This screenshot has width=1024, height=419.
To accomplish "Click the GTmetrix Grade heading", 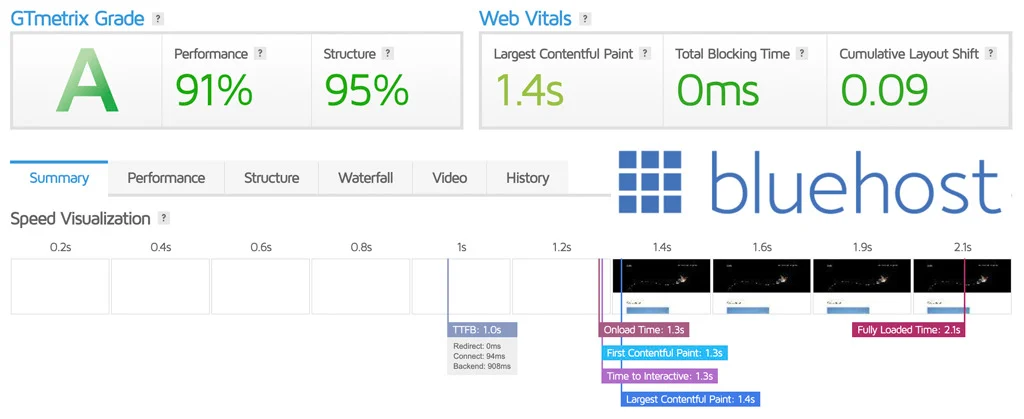I will pyautogui.click(x=77, y=18).
